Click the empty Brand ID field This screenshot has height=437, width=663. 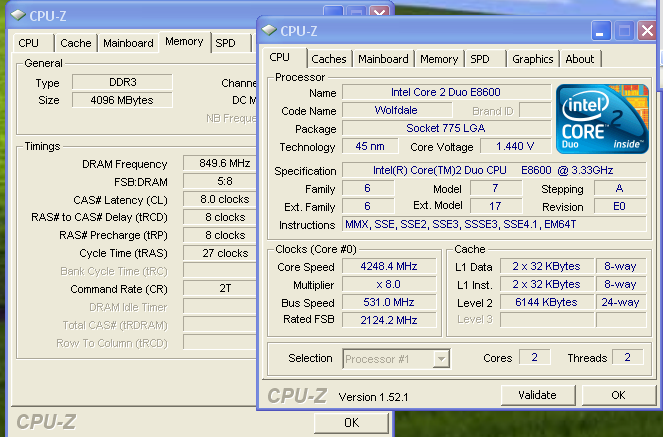coord(535,110)
